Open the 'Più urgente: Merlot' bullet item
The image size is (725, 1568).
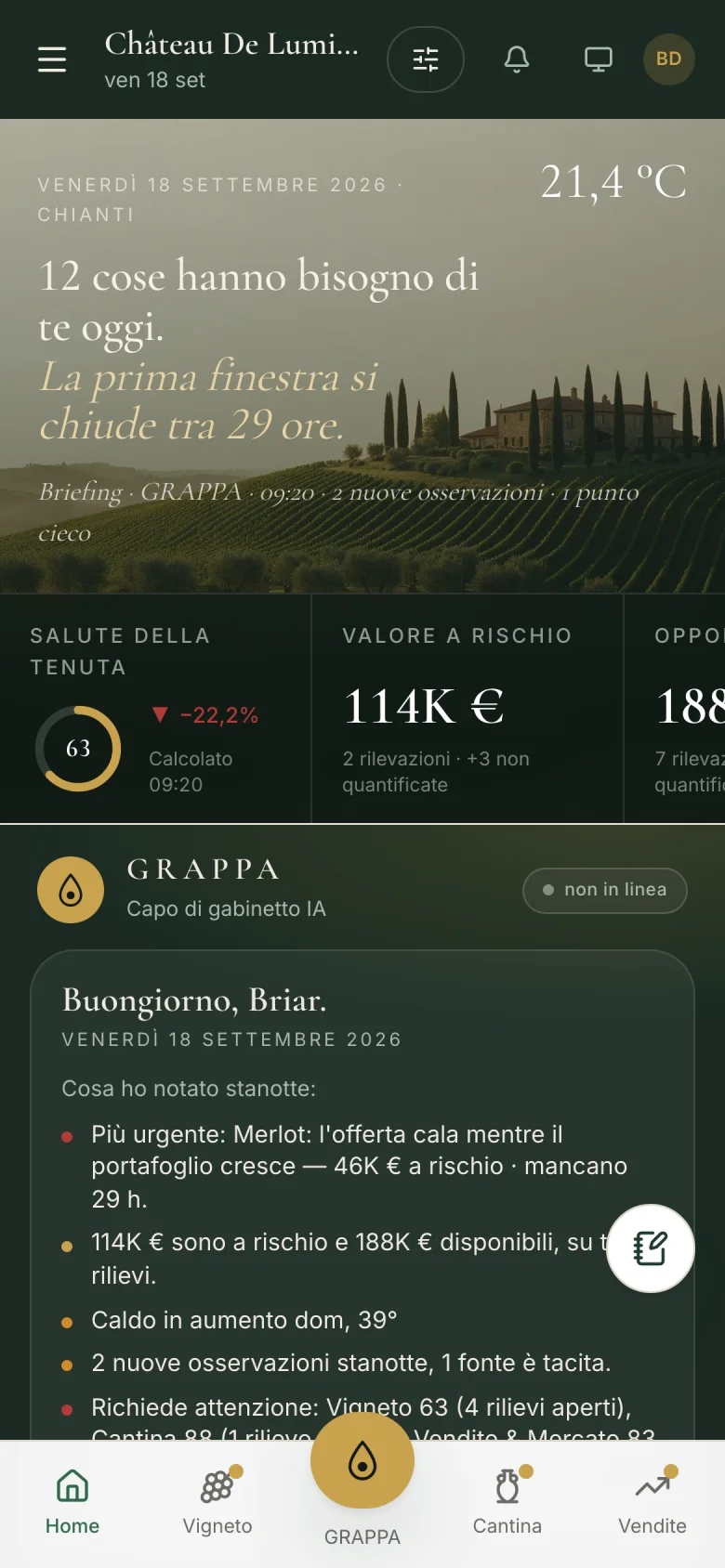pos(361,1166)
